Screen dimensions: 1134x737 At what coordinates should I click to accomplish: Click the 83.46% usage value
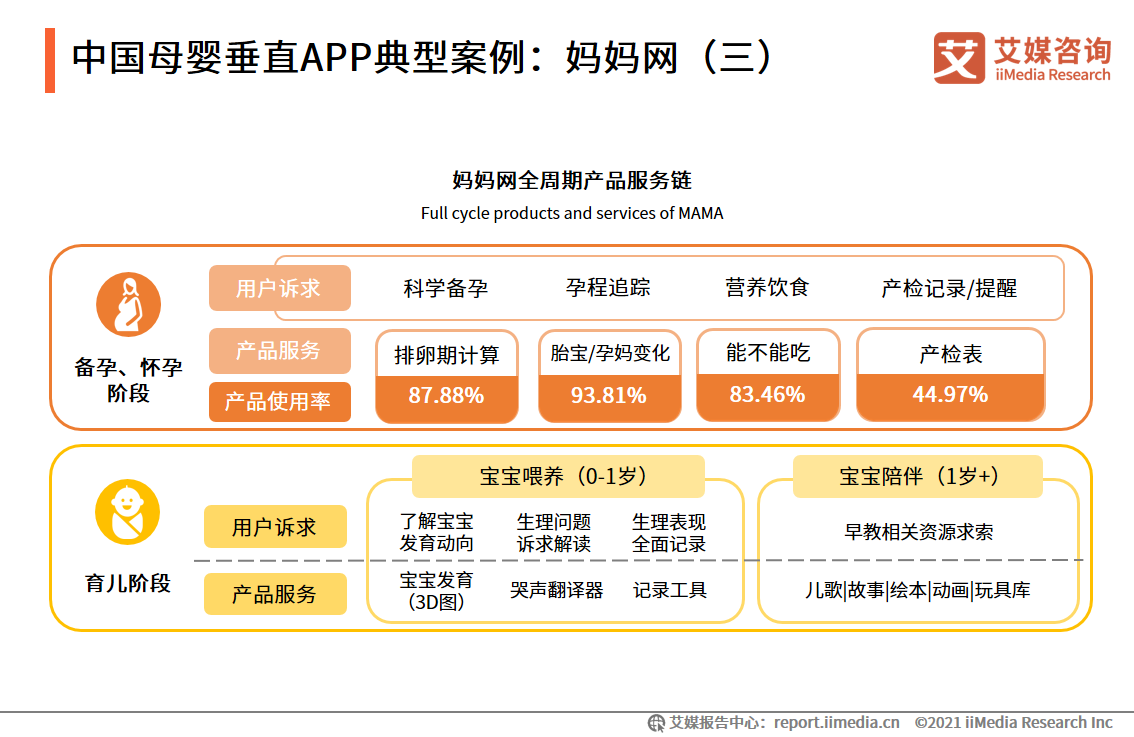coord(767,394)
